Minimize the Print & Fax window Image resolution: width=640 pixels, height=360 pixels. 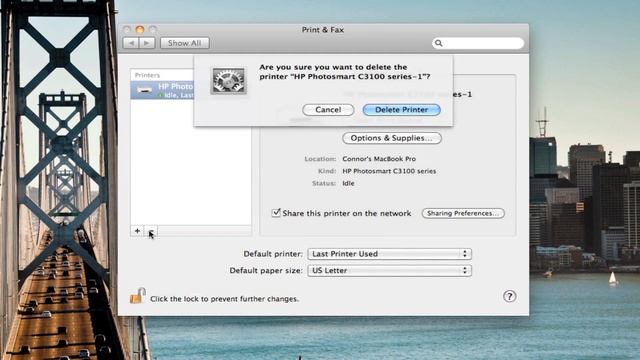tap(140, 29)
